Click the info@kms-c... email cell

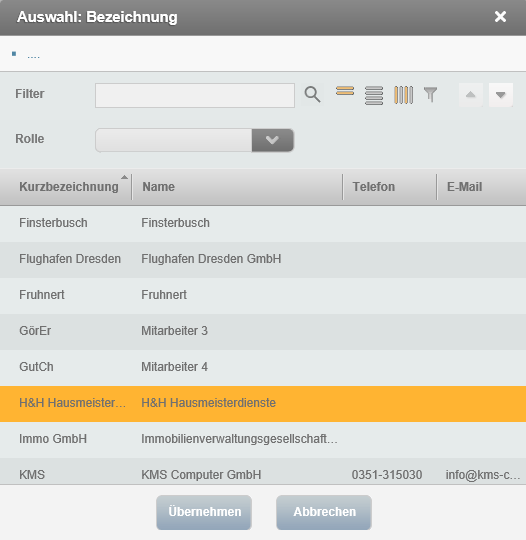tap(483, 475)
